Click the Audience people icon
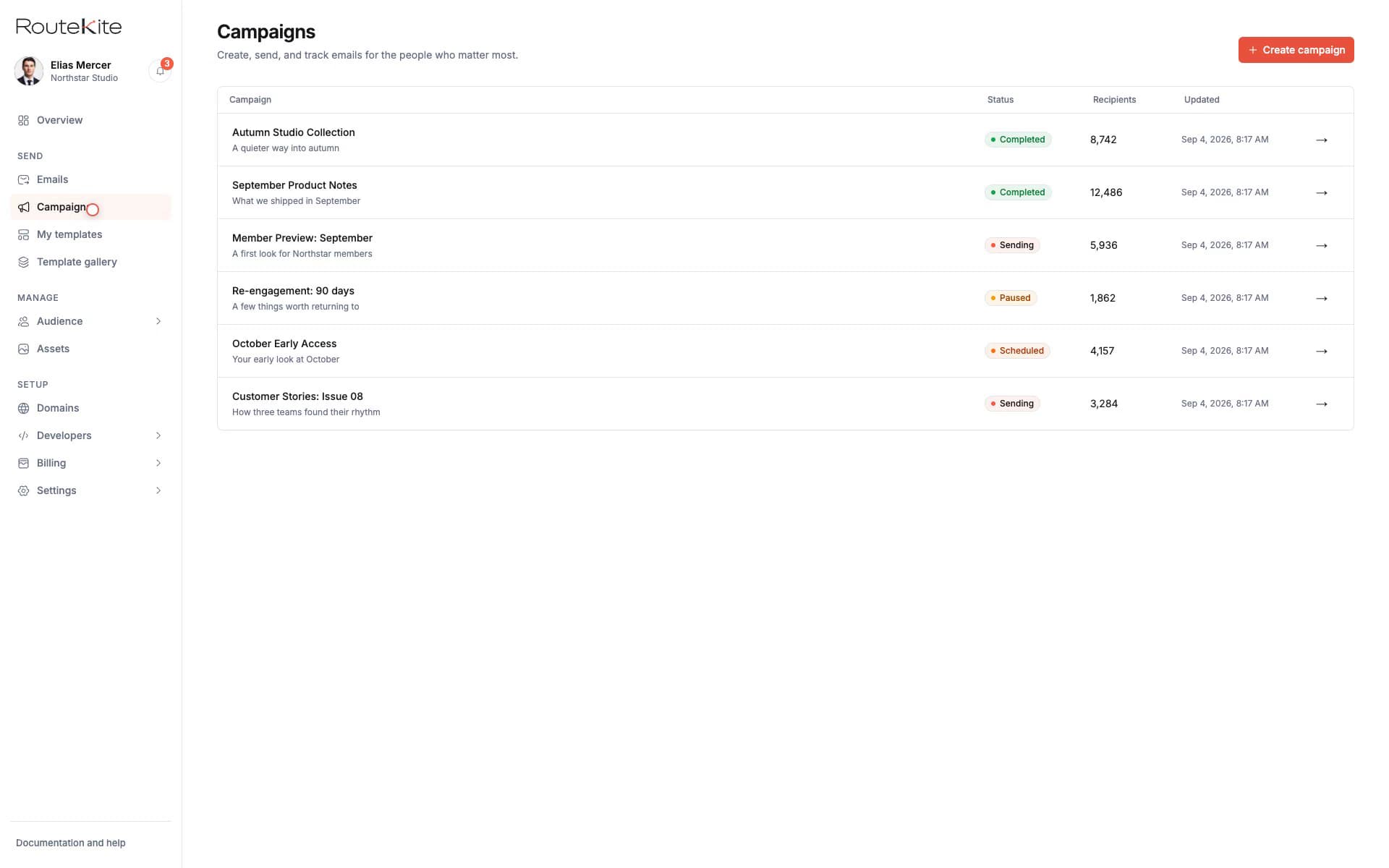1389x868 pixels. [x=23, y=321]
